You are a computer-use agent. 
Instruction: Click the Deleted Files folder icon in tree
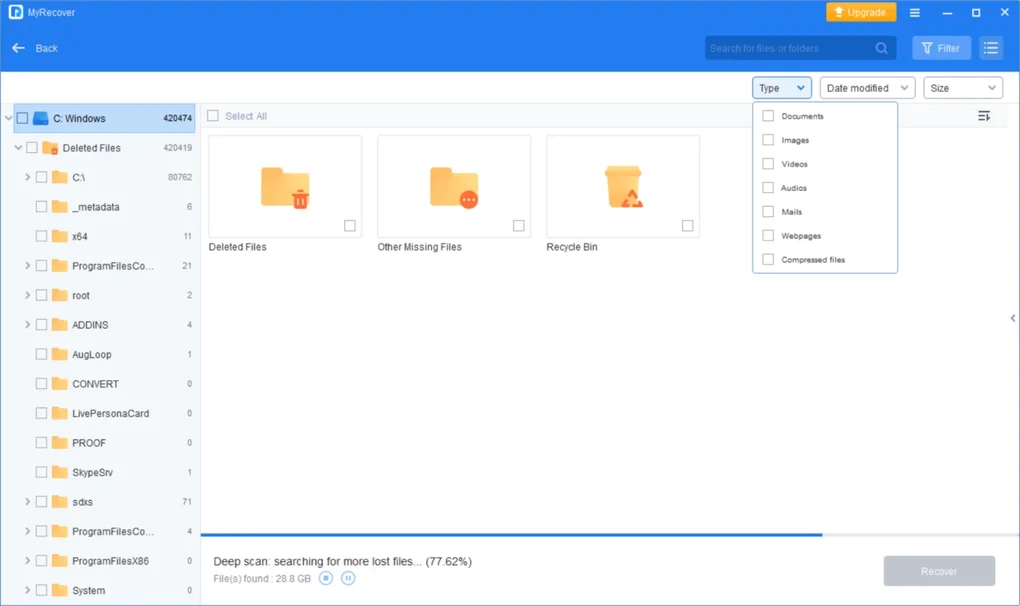pyautogui.click(x=50, y=148)
